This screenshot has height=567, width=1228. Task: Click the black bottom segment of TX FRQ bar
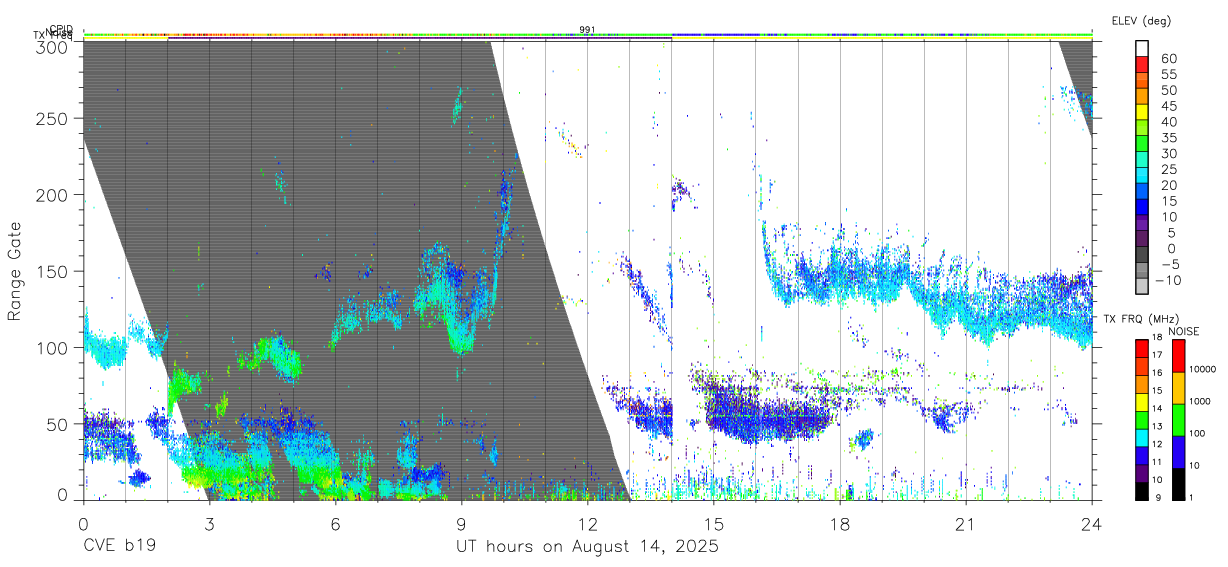coord(1142,492)
